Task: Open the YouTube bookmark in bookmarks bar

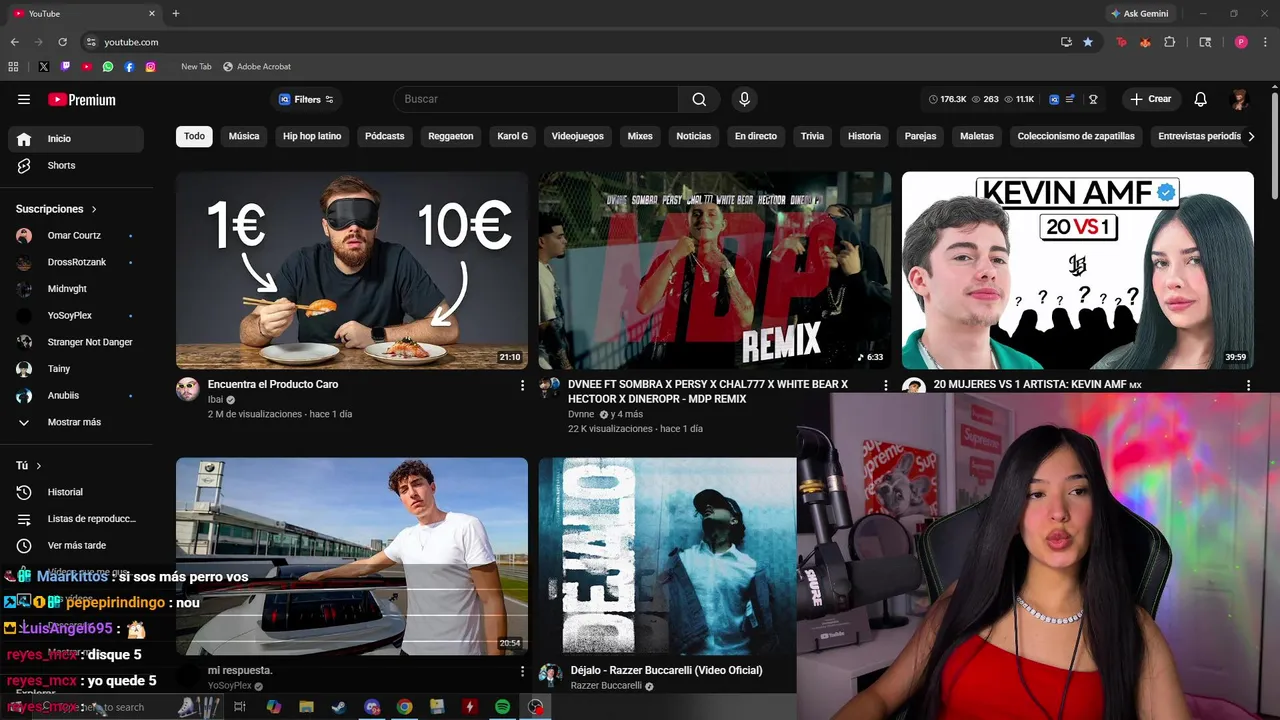Action: 87,67
